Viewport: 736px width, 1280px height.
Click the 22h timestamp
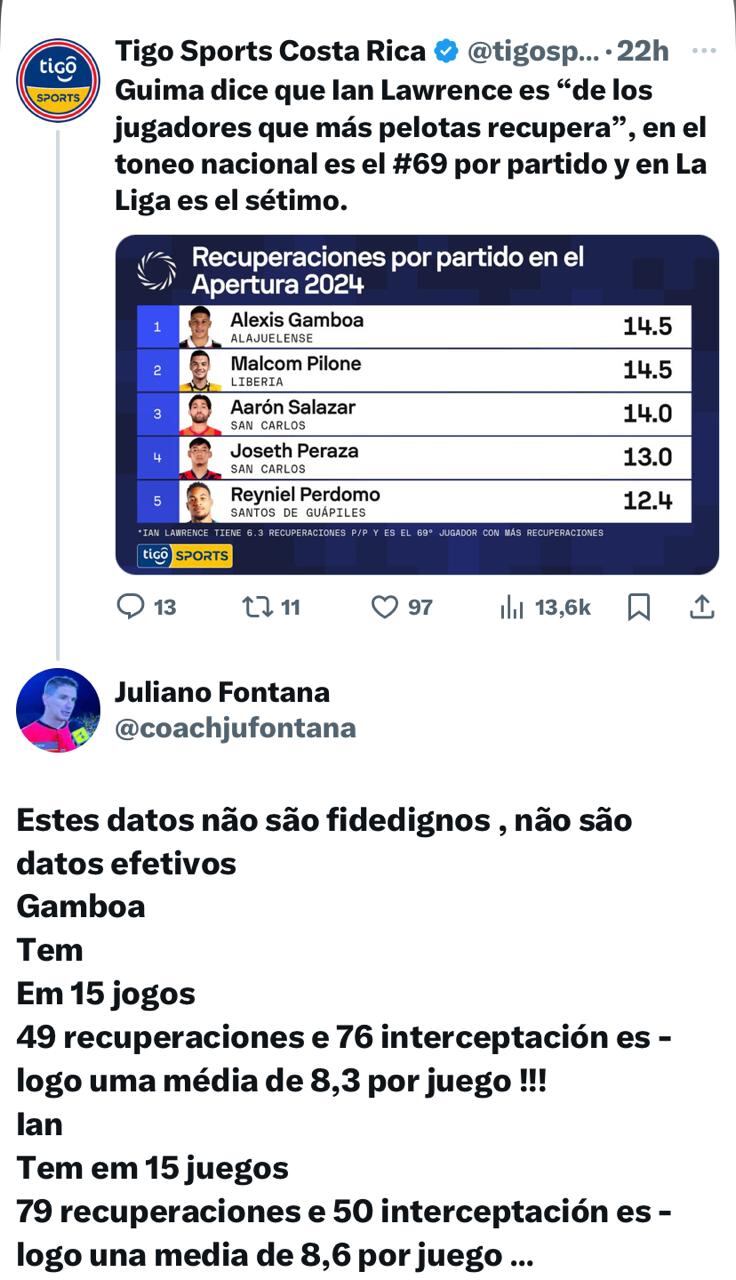(x=643, y=51)
